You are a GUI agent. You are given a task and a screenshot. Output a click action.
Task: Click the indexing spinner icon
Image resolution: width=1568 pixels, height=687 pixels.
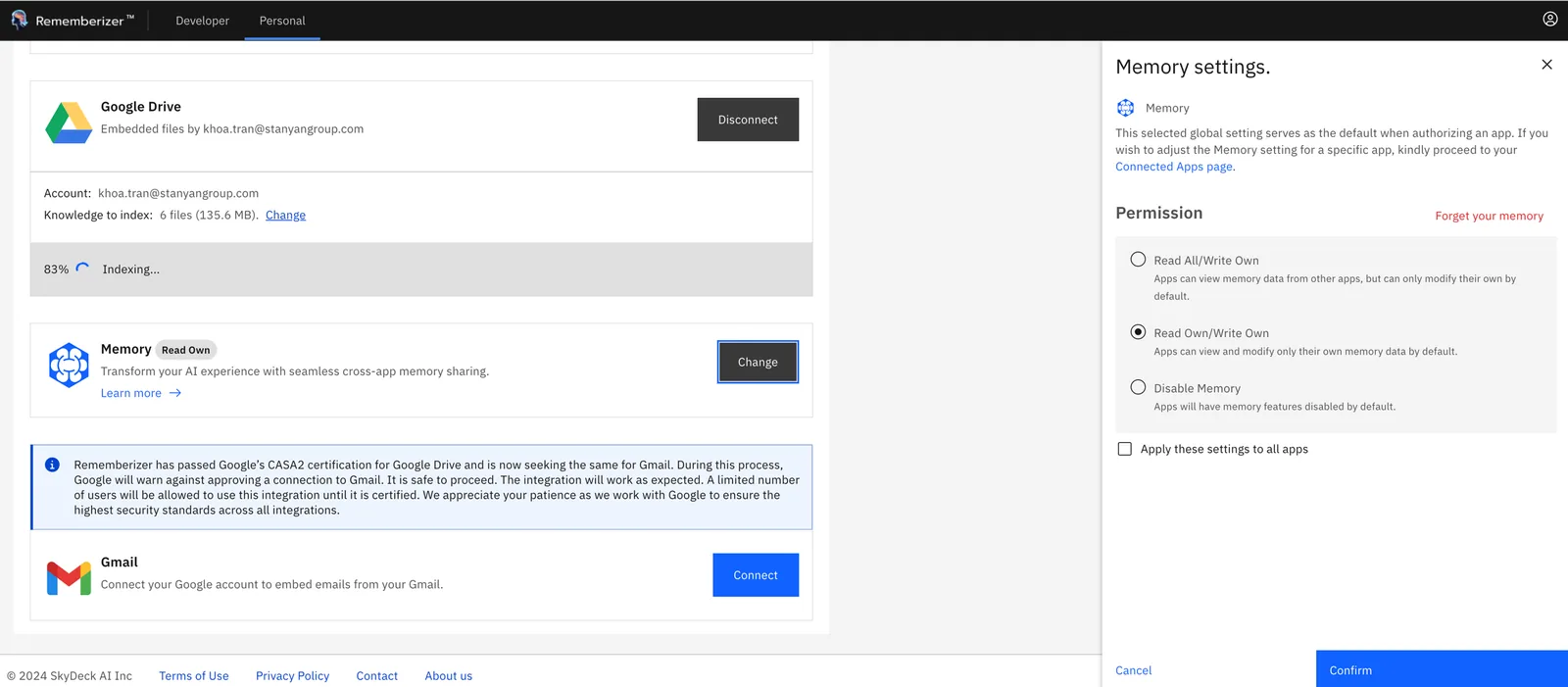[x=83, y=269]
